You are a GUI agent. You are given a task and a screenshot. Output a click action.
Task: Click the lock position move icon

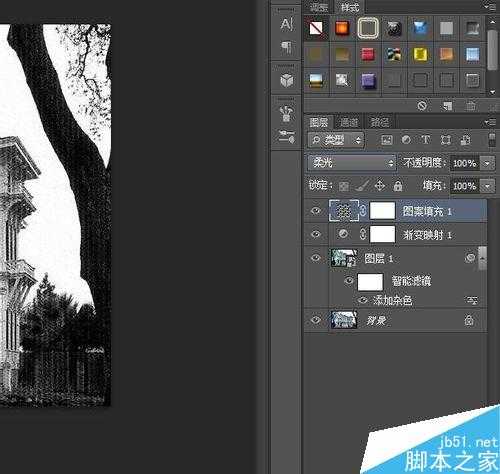[380, 186]
